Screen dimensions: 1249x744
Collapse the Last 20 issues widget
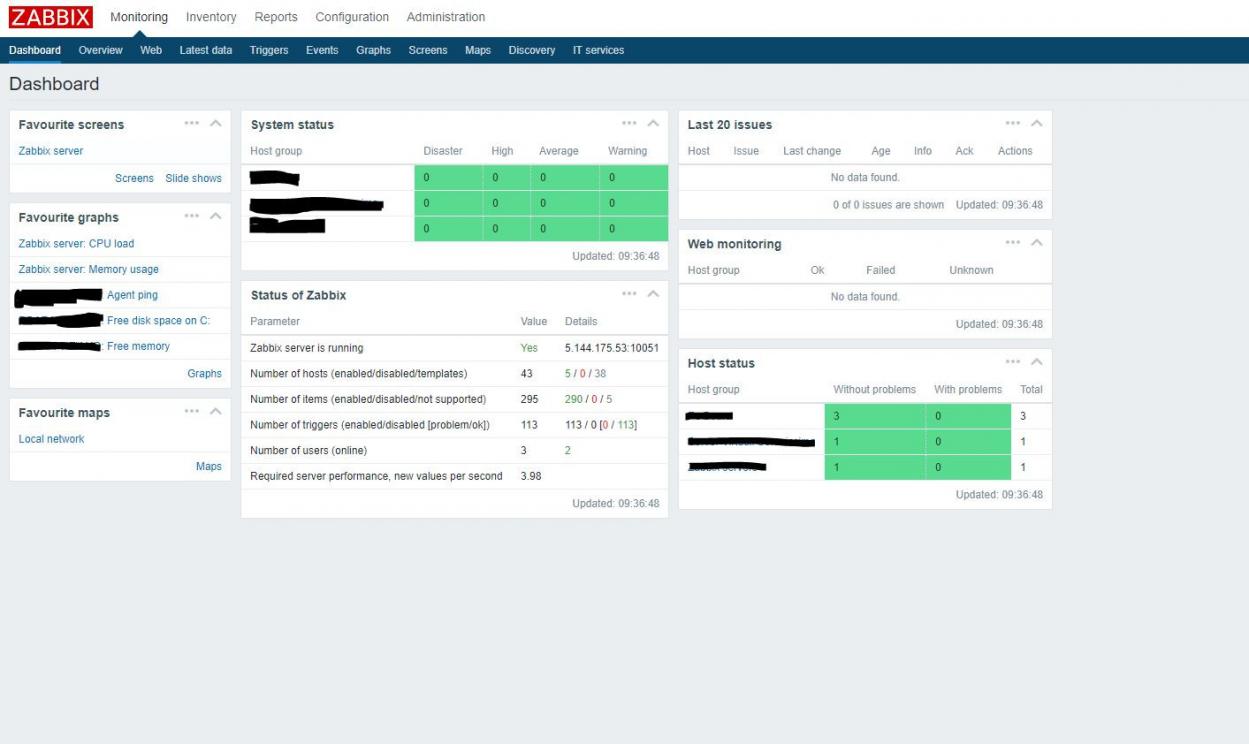(1037, 124)
